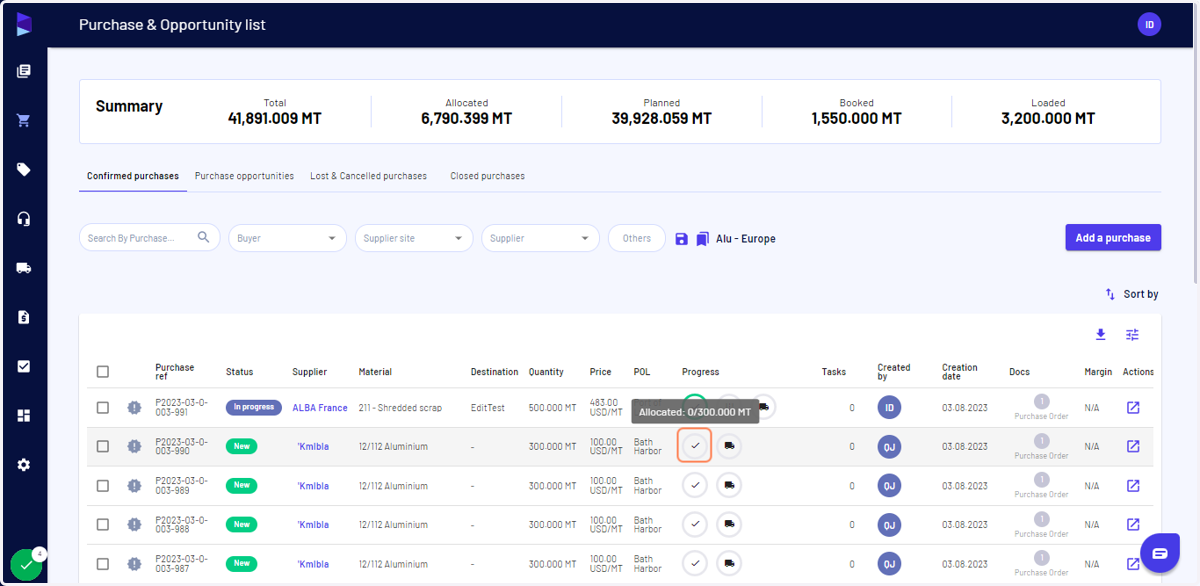Click the Add a purchase button
The height and width of the screenshot is (586, 1200).
[1113, 238]
